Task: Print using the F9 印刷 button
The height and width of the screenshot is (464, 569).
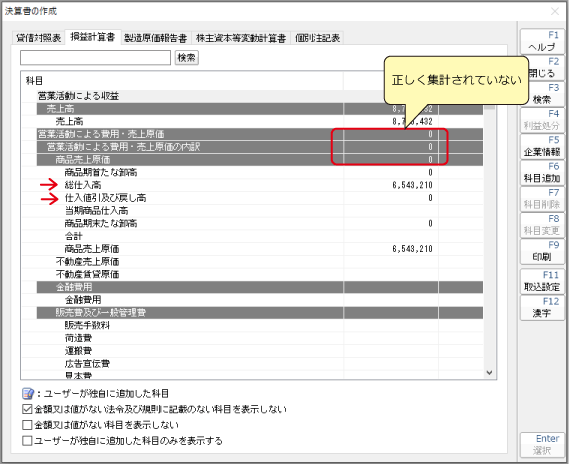Action: [x=542, y=251]
